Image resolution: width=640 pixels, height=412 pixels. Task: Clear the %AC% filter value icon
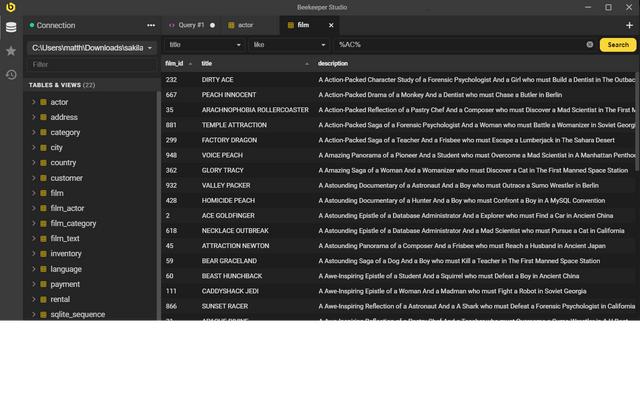[x=590, y=45]
